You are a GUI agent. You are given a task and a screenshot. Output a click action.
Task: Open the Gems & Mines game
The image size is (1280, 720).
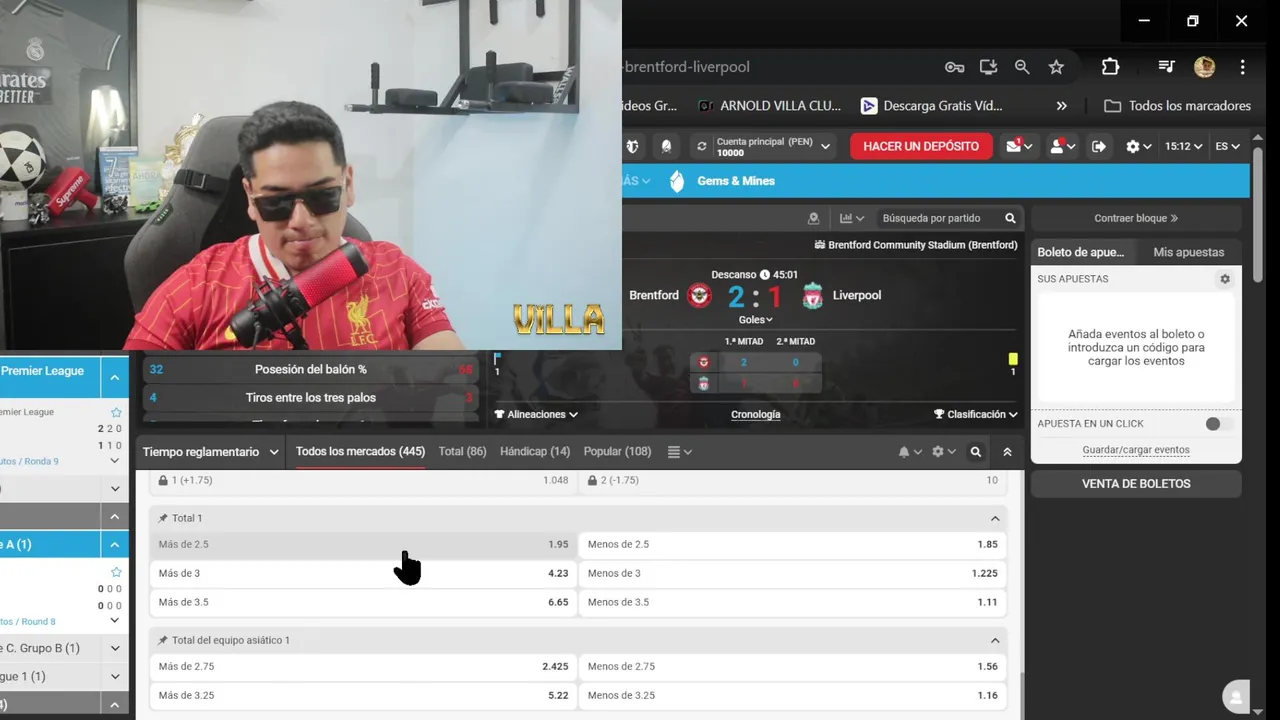pos(722,181)
